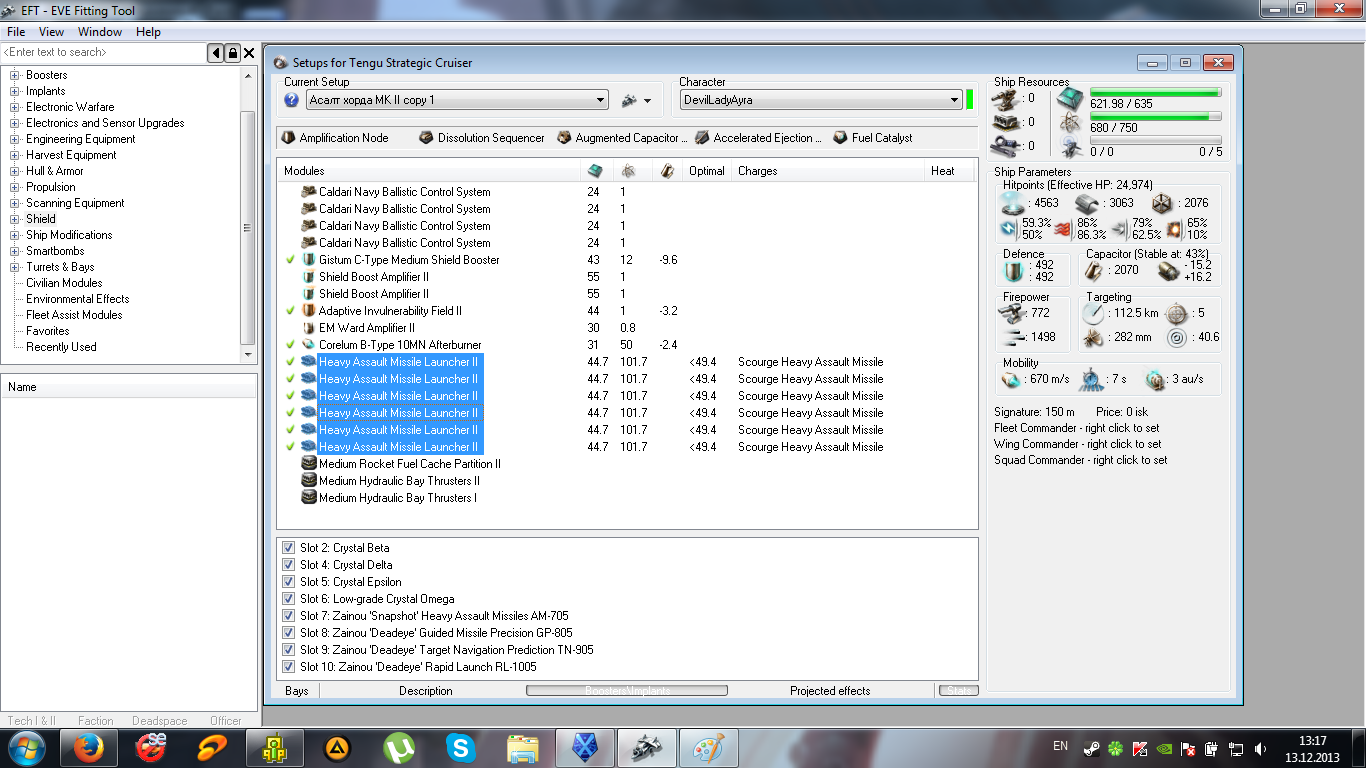Click the armor hitpoints icon
1366x768 pixels.
1087,203
